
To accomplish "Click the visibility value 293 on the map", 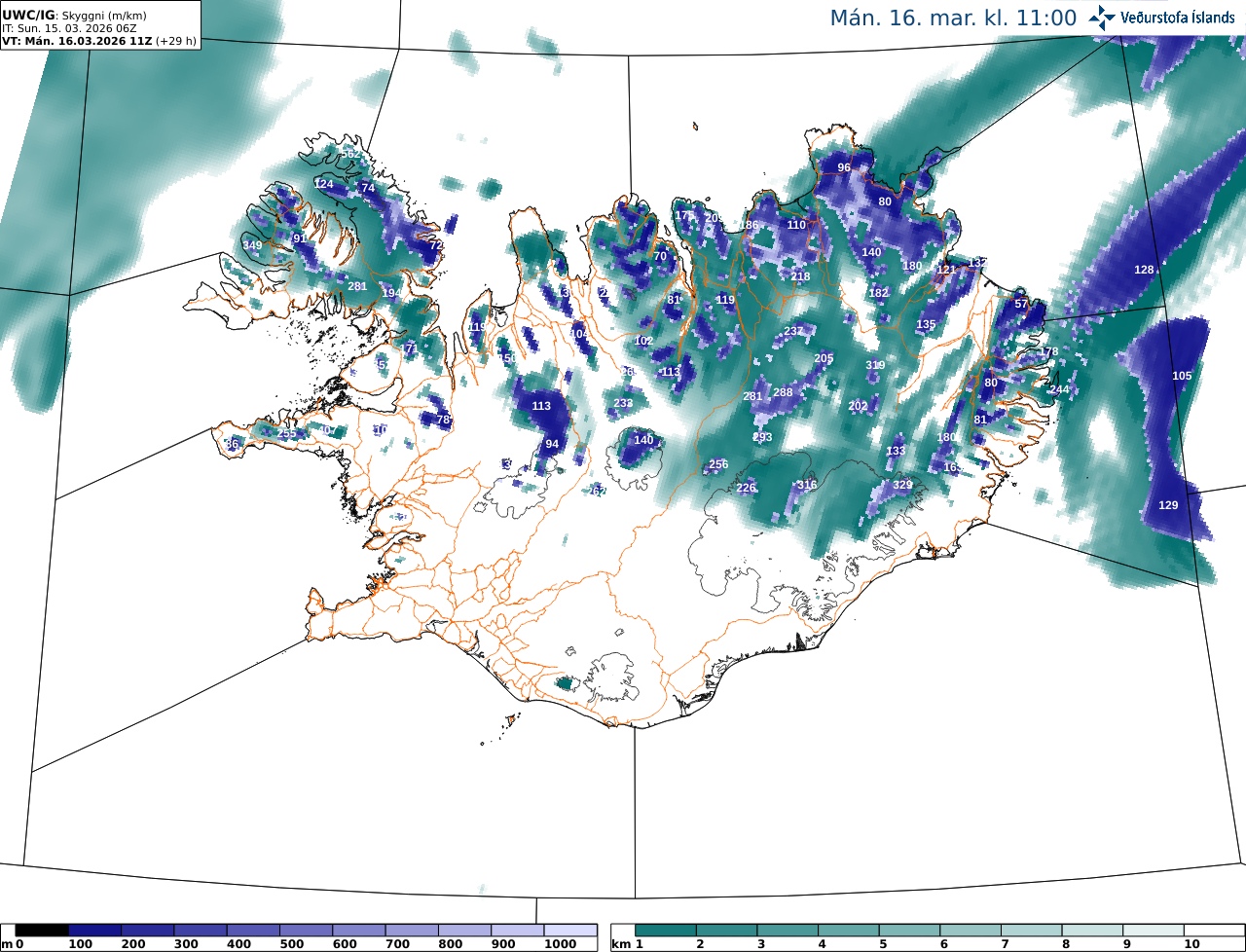I will click(x=762, y=437).
